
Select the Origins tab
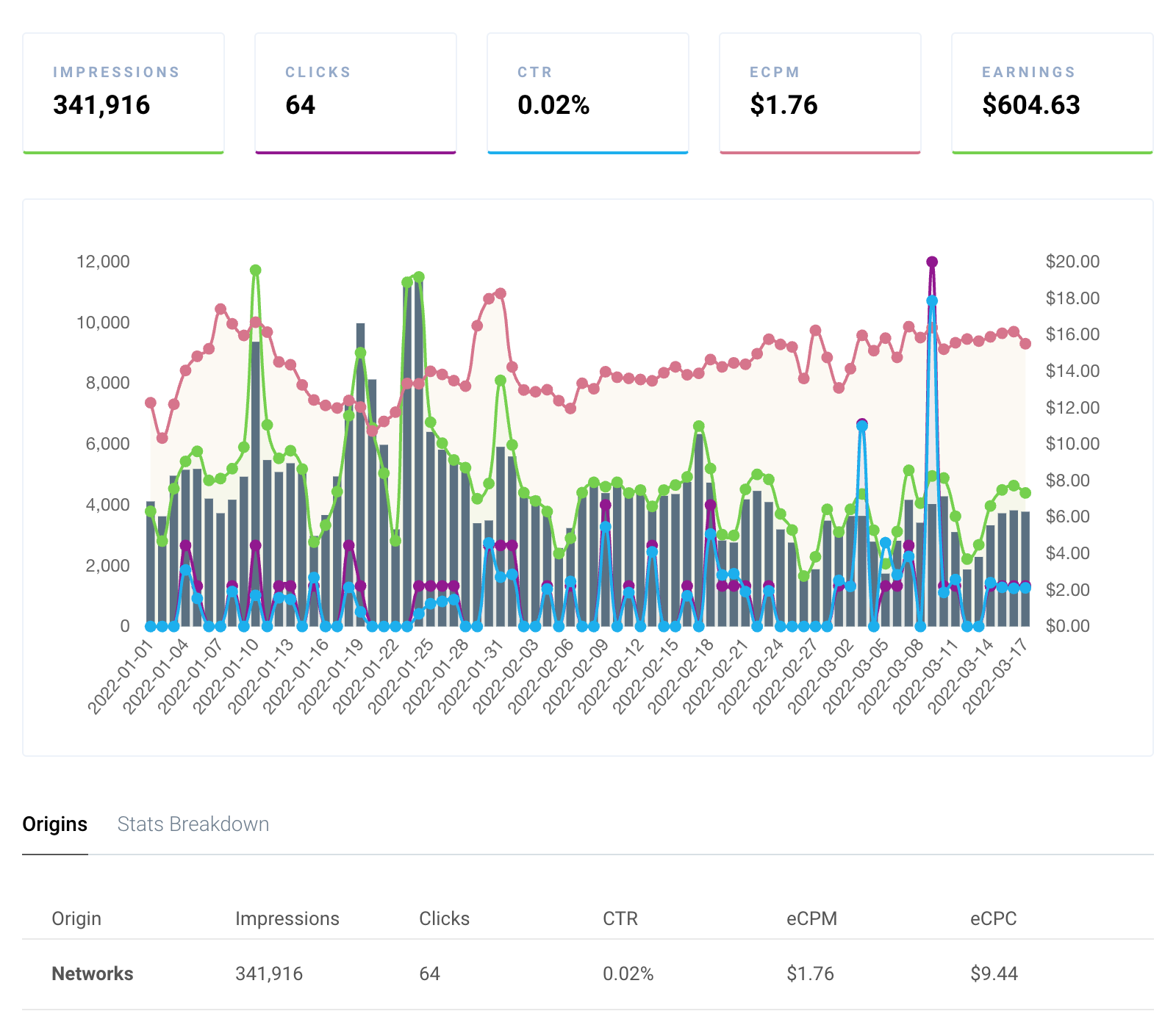click(55, 824)
